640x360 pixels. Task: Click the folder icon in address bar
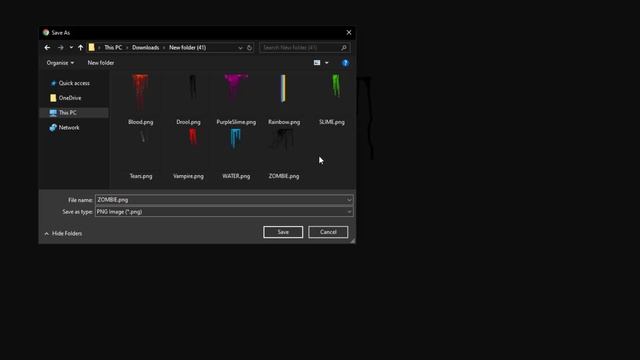pos(92,48)
